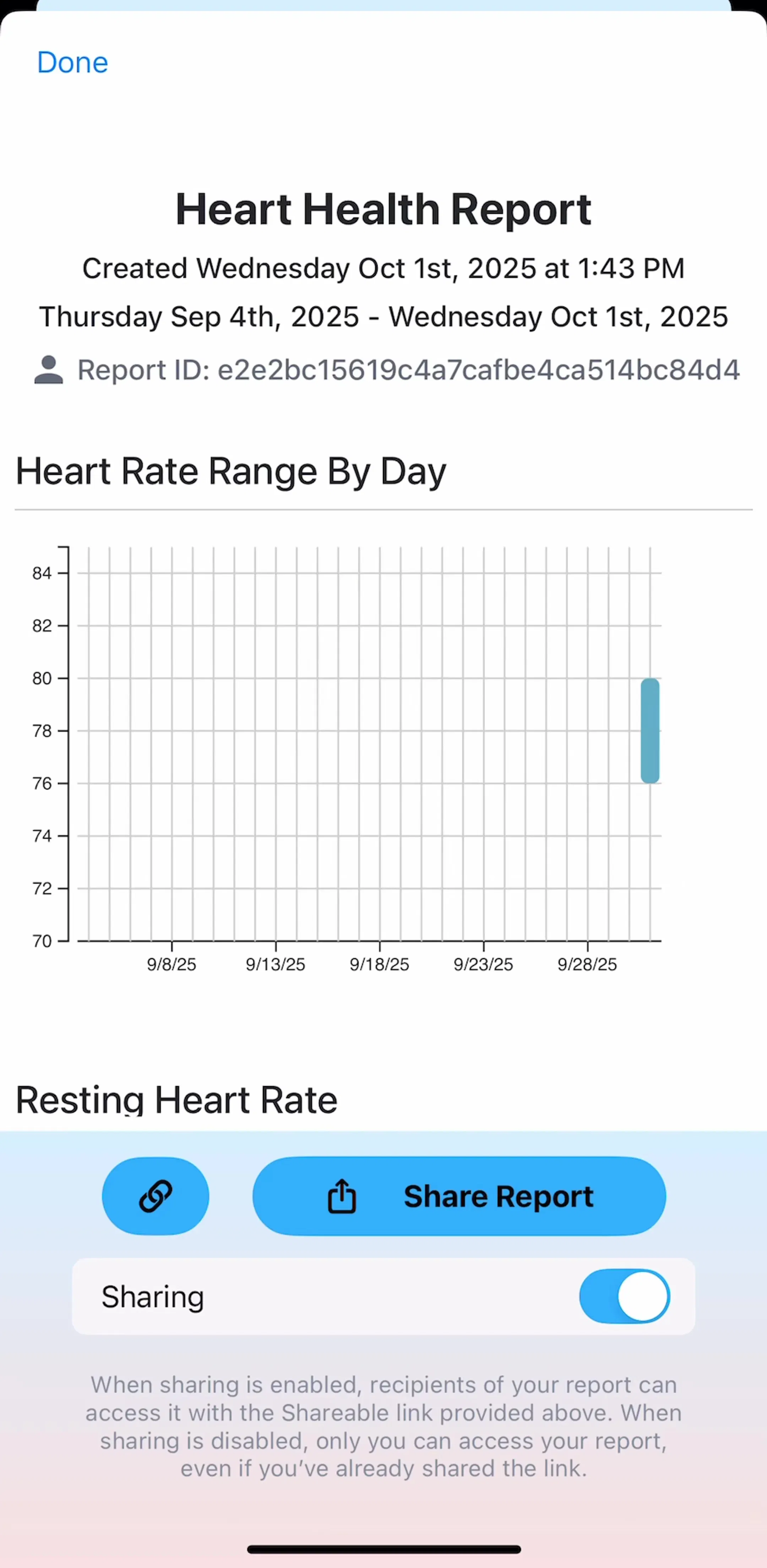
Task: Tap Done to close the report
Action: (72, 62)
